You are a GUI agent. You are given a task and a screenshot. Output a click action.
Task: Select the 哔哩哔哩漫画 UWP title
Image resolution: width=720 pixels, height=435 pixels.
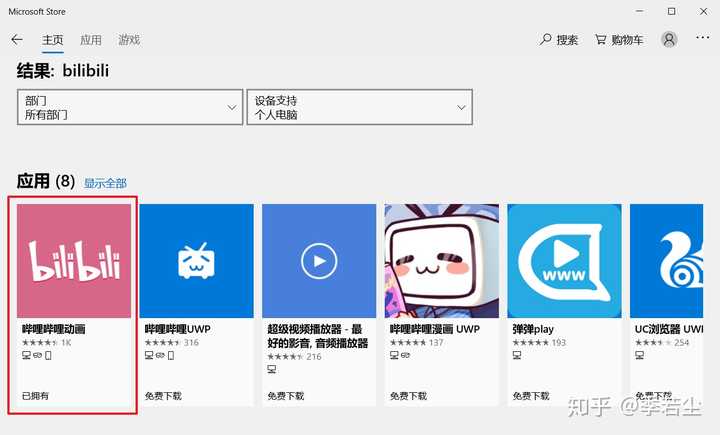click(434, 329)
